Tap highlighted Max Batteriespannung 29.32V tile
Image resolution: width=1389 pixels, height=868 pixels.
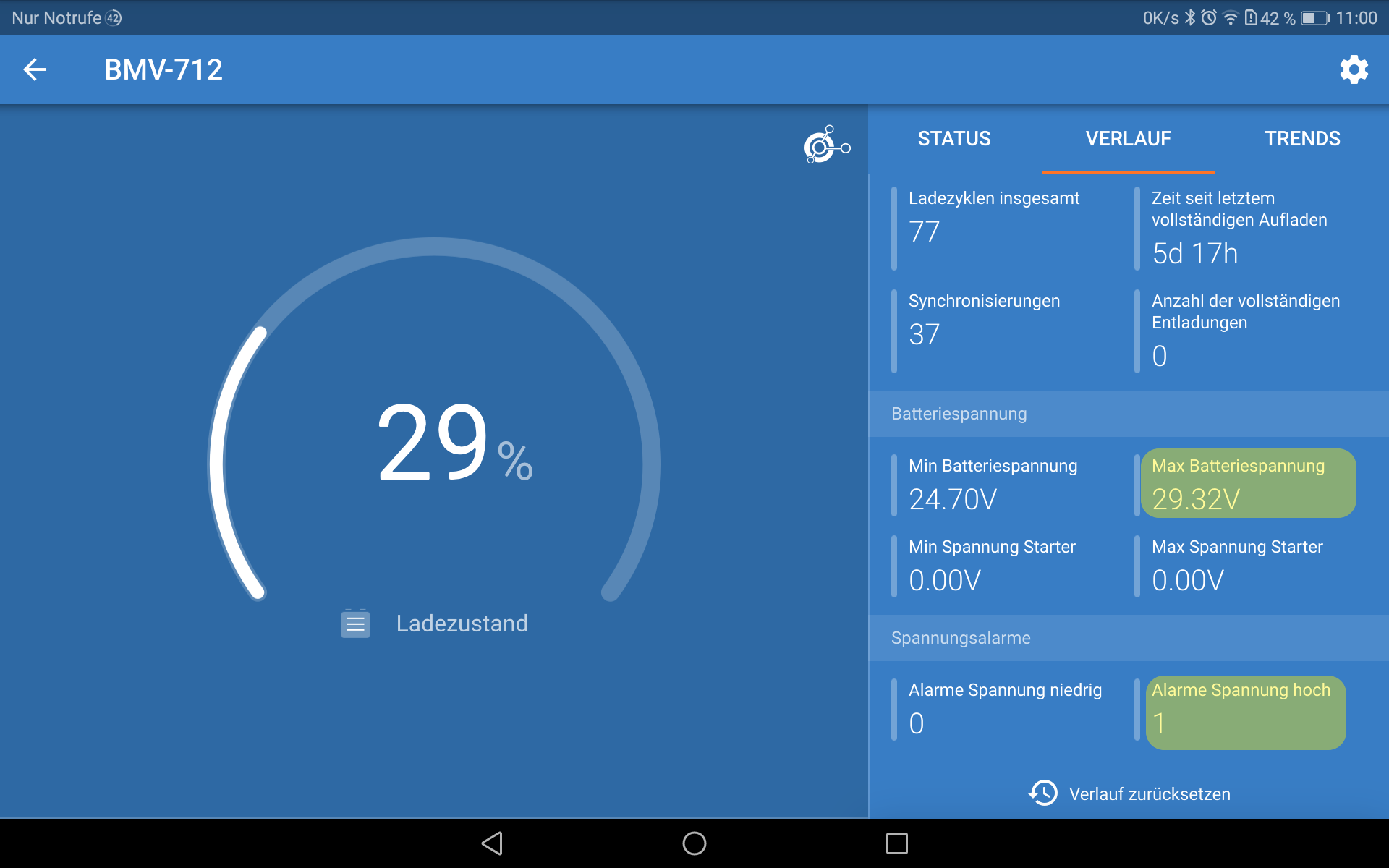1247,483
